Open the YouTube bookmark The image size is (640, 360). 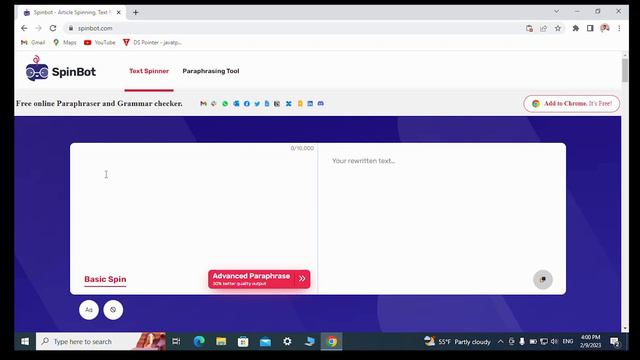point(100,42)
